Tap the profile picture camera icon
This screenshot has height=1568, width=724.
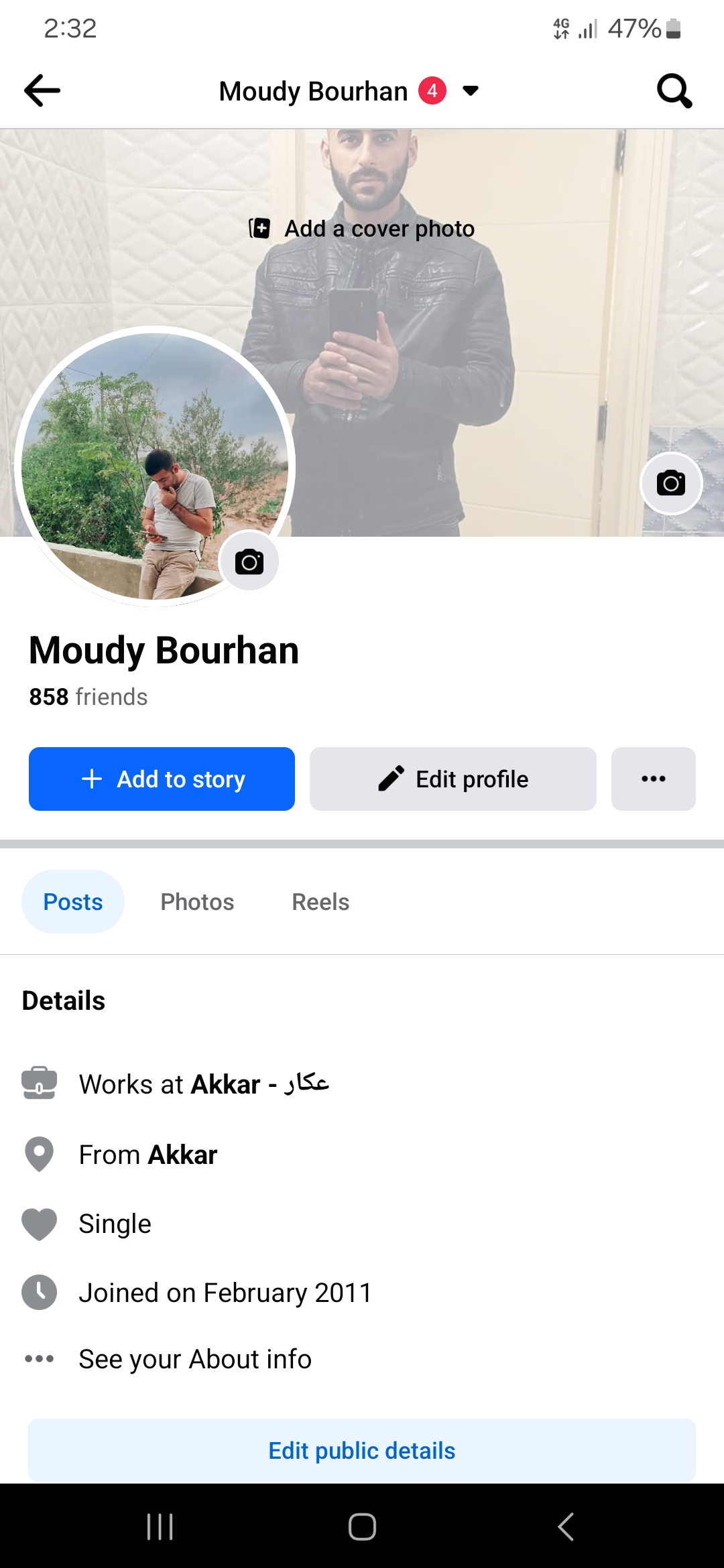tap(249, 562)
